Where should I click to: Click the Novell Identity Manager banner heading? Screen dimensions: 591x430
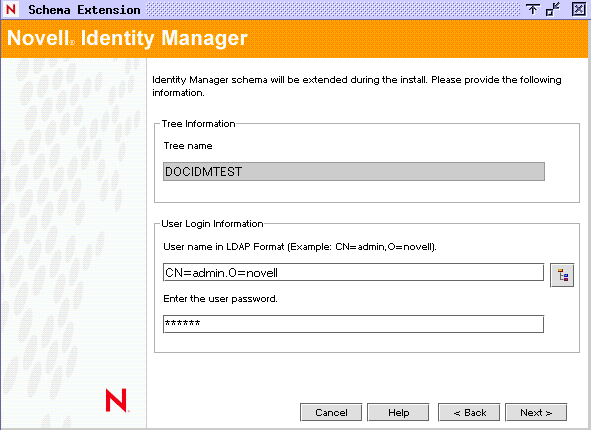point(127,38)
